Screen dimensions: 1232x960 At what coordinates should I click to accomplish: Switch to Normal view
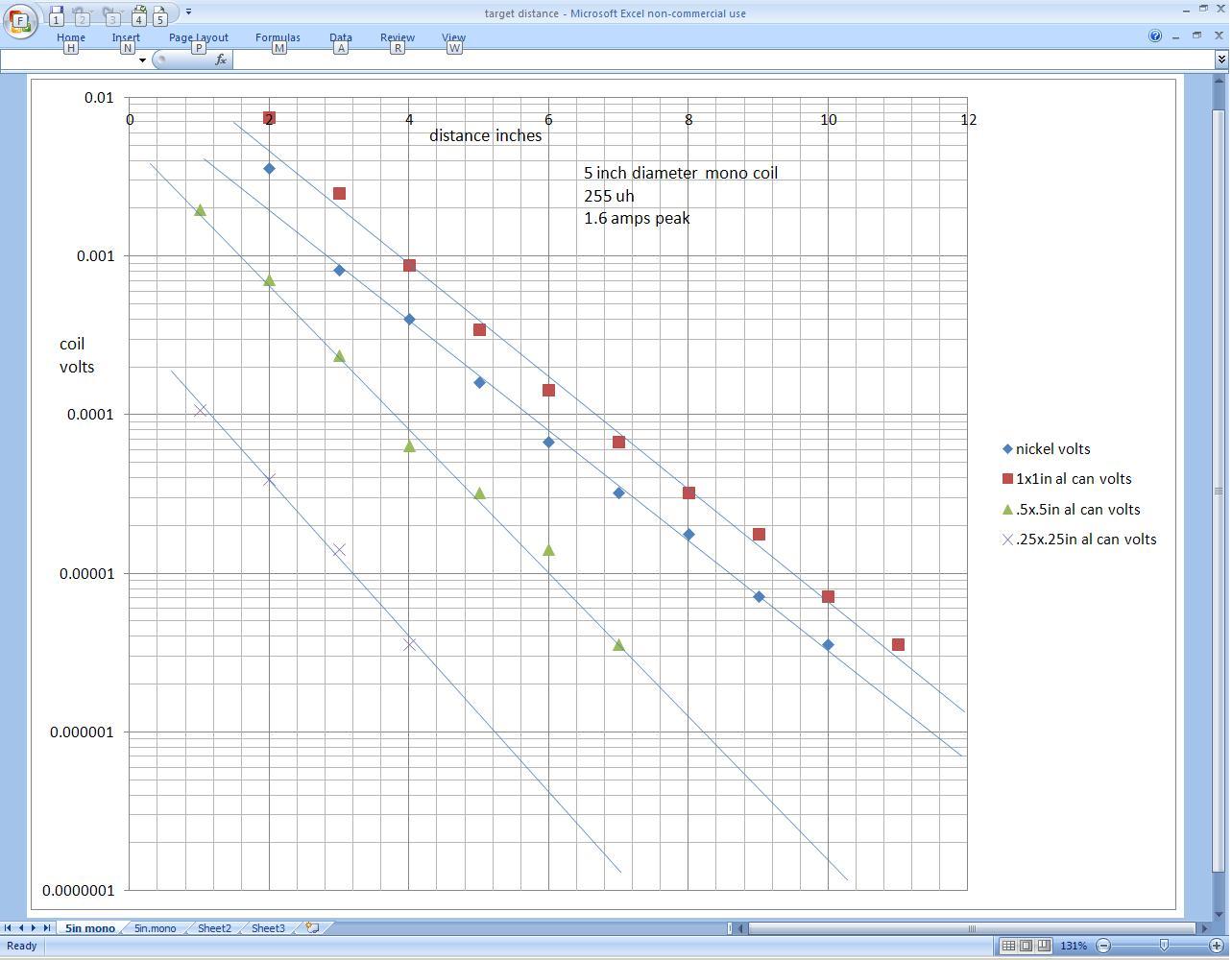1008,946
